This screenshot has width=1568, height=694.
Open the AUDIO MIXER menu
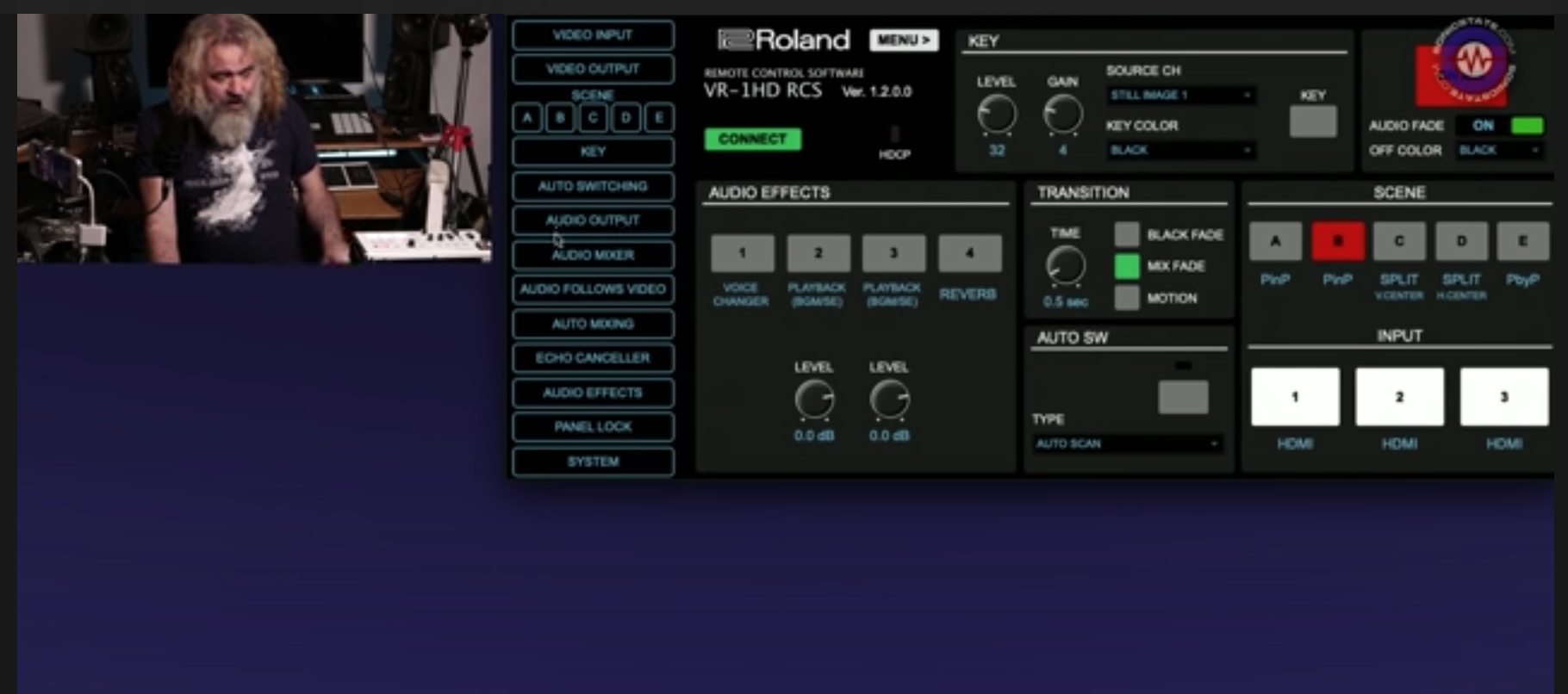(x=593, y=255)
